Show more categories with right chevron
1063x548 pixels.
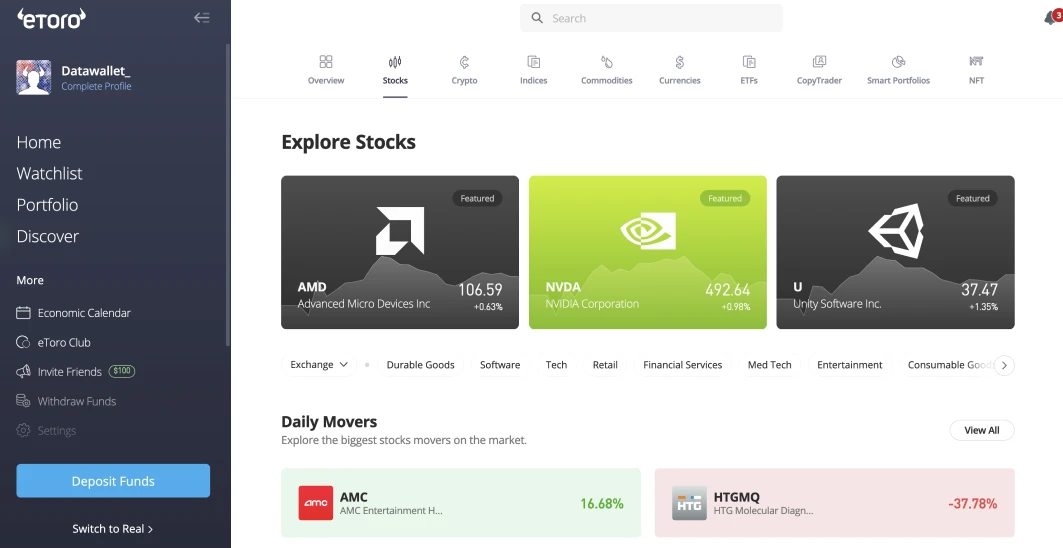click(1004, 365)
